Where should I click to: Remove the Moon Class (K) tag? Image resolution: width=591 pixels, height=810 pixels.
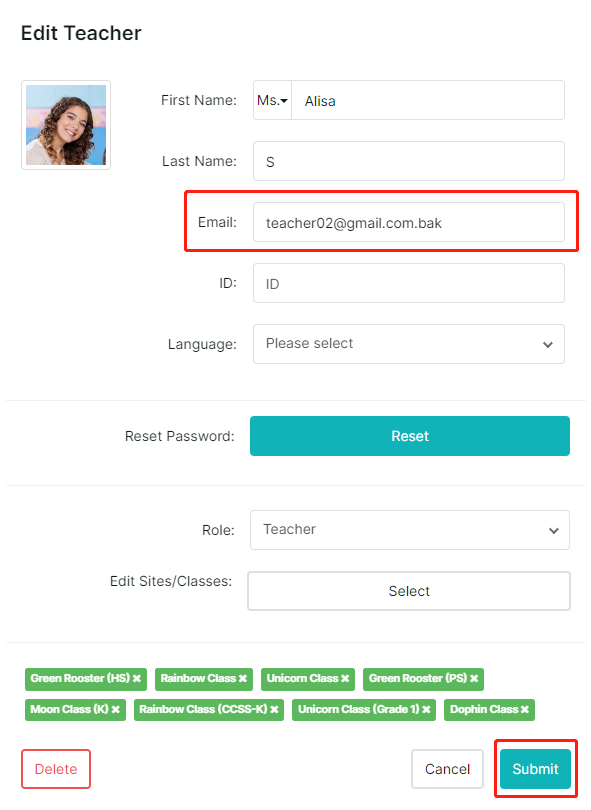(116, 710)
